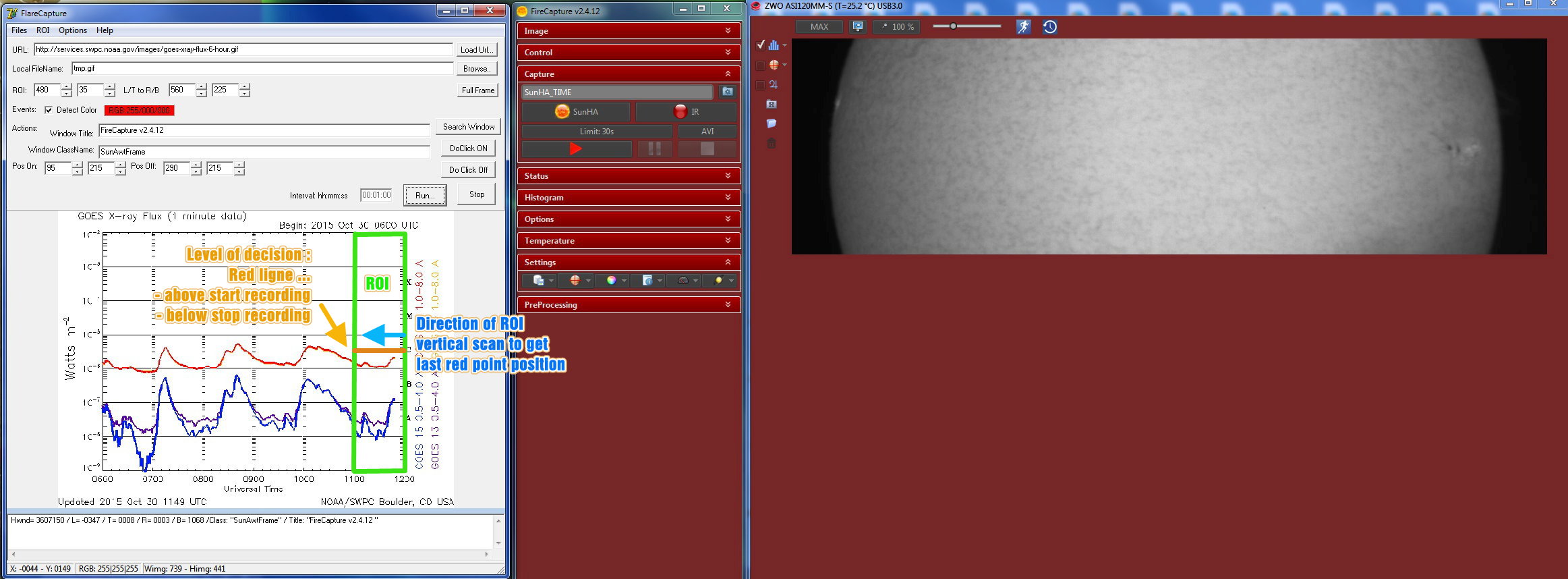The width and height of the screenshot is (1568, 579).
Task: Click the SunHA_TIME capture name field
Action: tap(617, 92)
